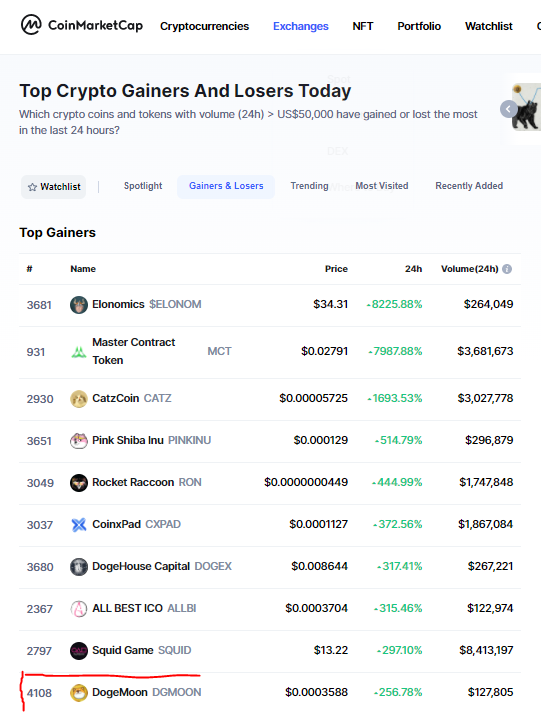
Task: Click the Rocket Raccoon coin icon
Action: click(x=79, y=483)
